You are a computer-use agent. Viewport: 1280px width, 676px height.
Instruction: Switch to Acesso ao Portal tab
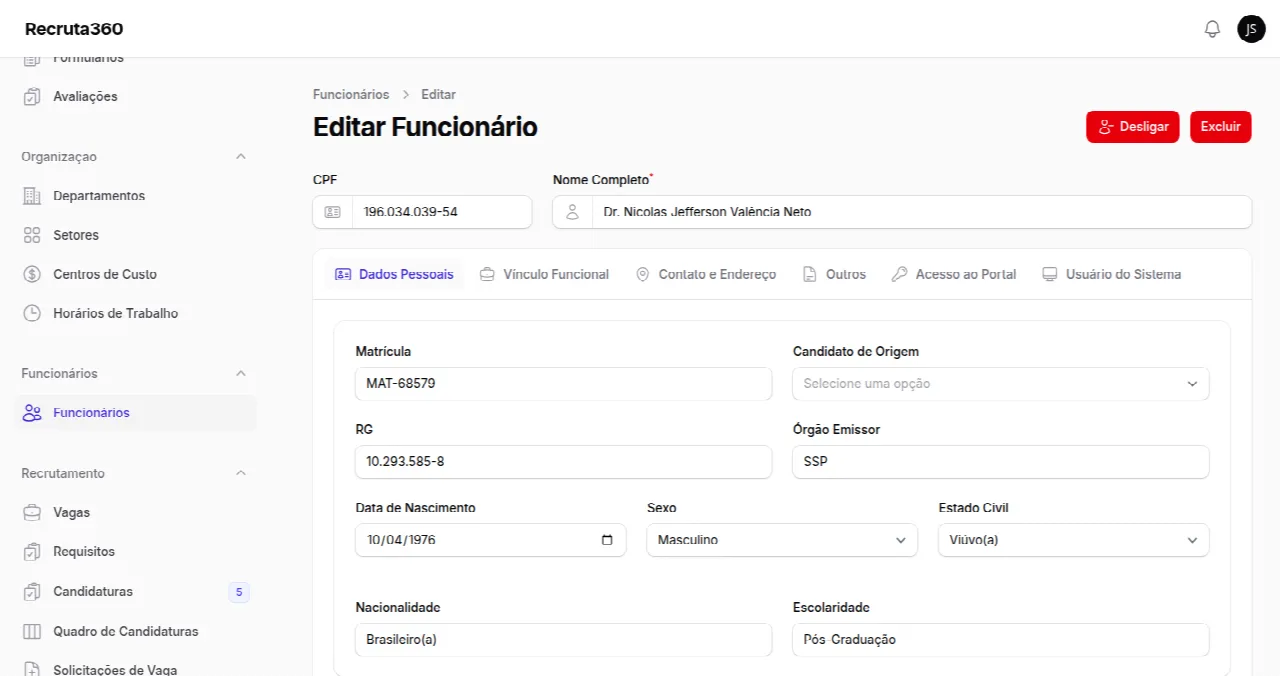coord(954,274)
